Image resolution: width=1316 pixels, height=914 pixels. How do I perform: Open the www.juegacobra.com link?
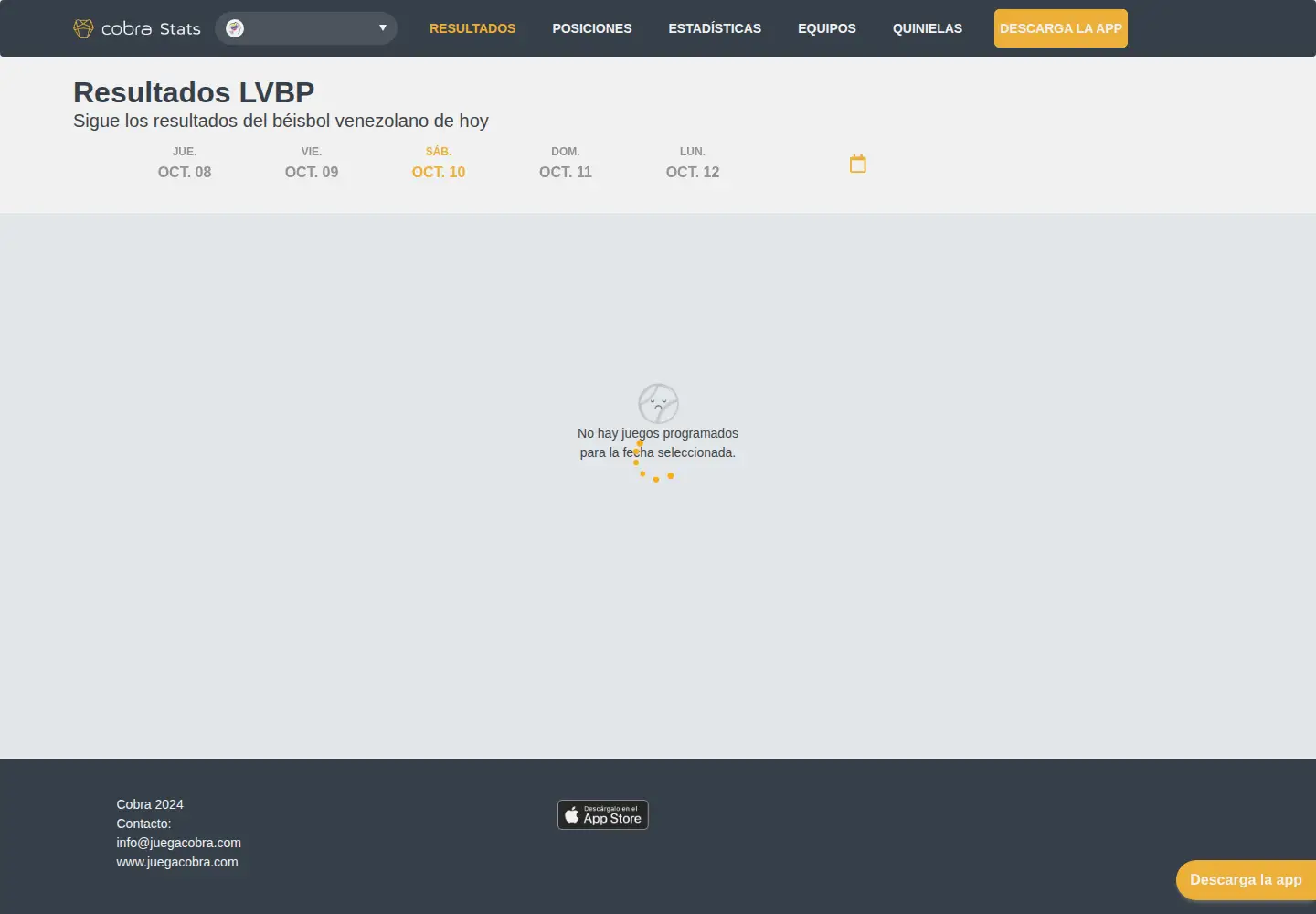[x=177, y=862]
